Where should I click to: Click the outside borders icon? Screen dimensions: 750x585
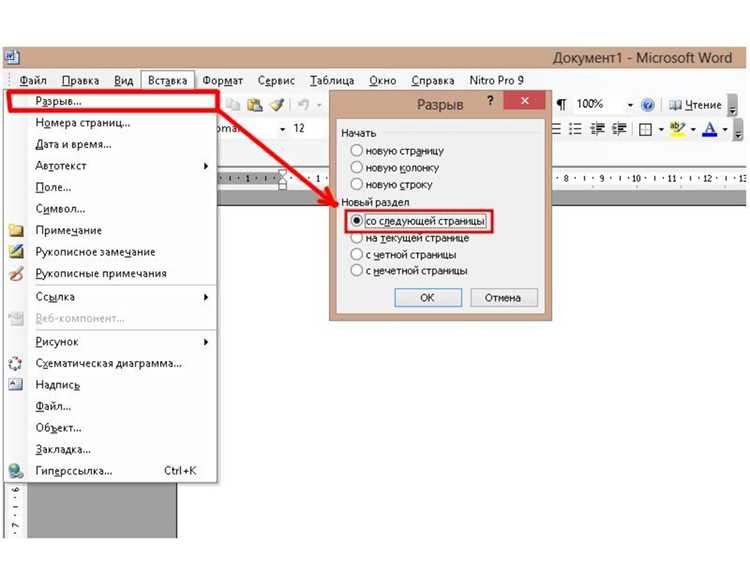[645, 130]
